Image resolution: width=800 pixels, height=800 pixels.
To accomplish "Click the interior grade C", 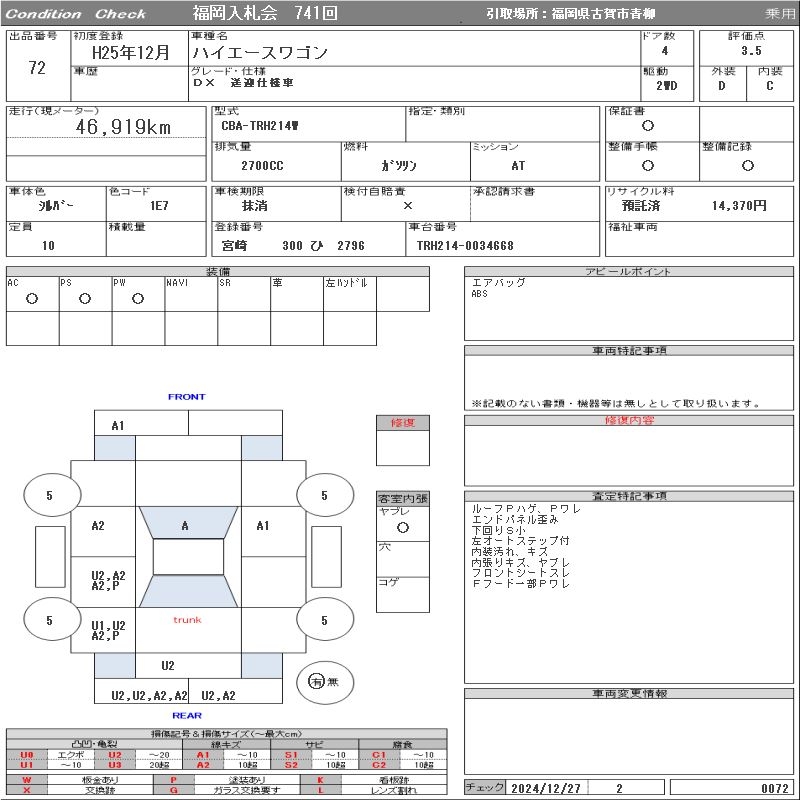I will pos(769,86).
